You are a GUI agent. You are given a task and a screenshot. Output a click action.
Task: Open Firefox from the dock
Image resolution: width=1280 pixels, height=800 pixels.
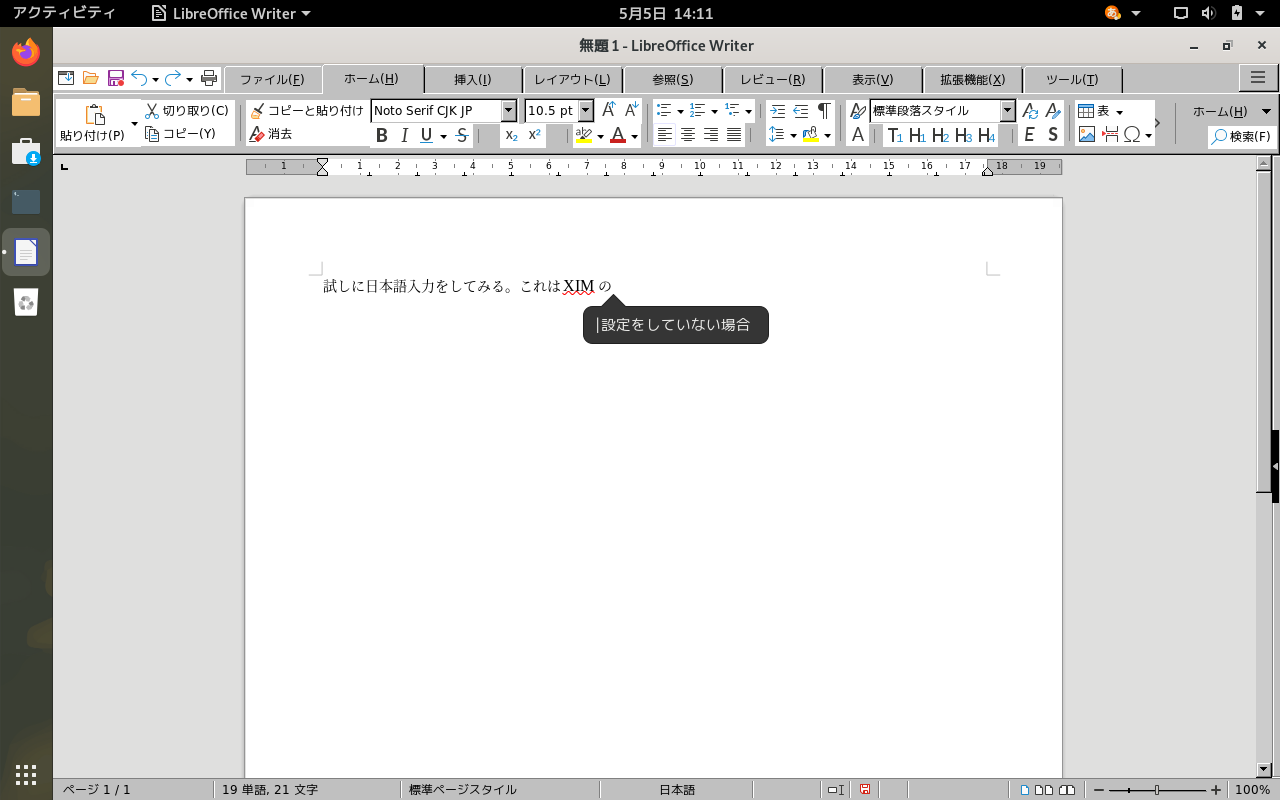[x=26, y=52]
